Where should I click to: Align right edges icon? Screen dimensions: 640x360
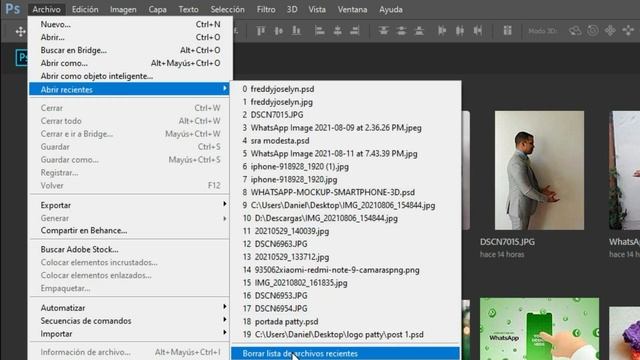pos(355,31)
